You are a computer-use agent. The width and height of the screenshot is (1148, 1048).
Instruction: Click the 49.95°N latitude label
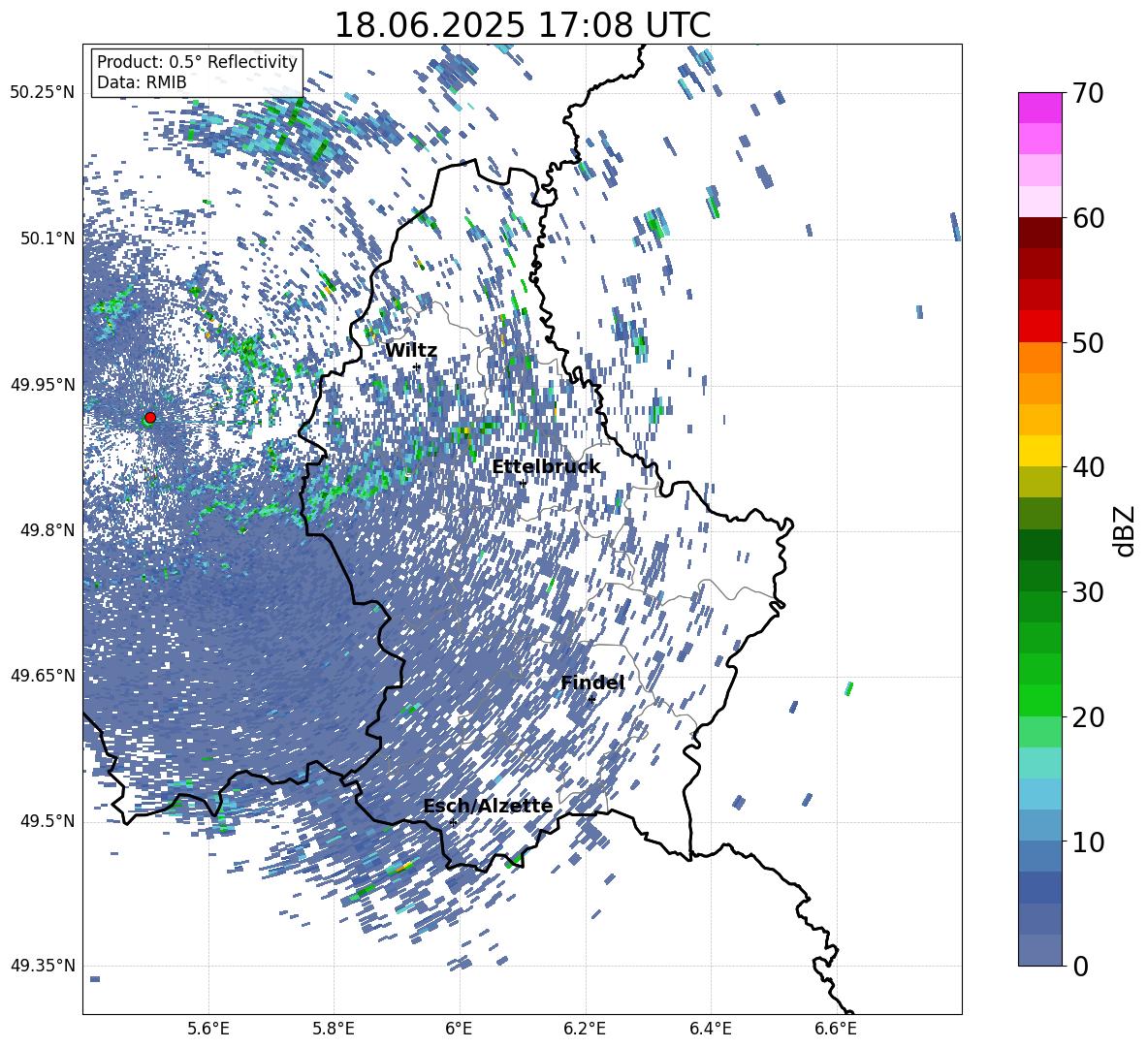point(44,385)
